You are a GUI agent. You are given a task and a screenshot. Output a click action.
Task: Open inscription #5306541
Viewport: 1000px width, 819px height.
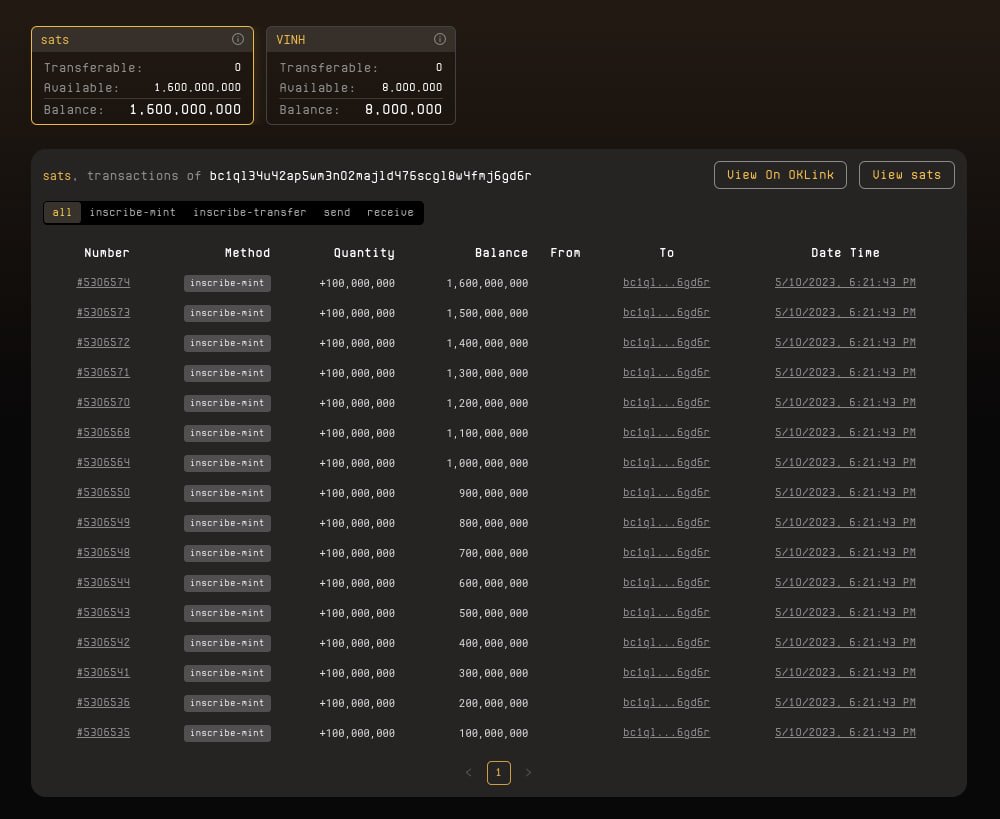pyautogui.click(x=103, y=672)
